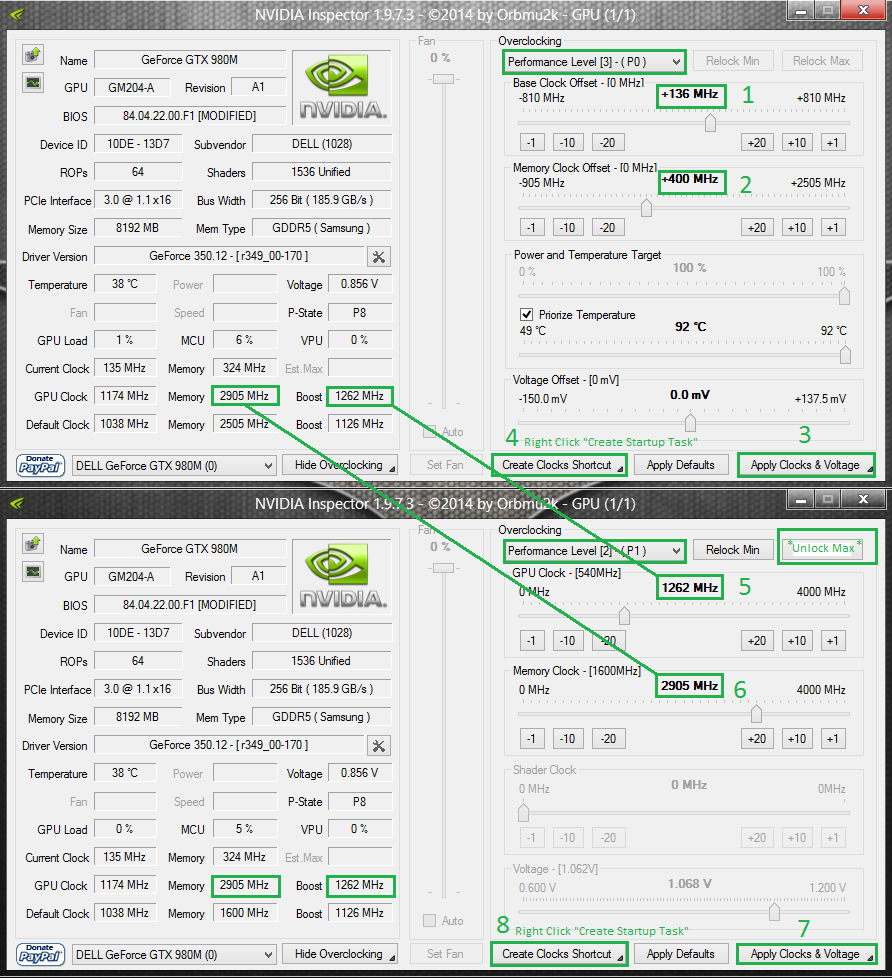Image resolution: width=892 pixels, height=978 pixels.
Task: Click driver profile tool icon in top window
Action: pyautogui.click(x=379, y=257)
